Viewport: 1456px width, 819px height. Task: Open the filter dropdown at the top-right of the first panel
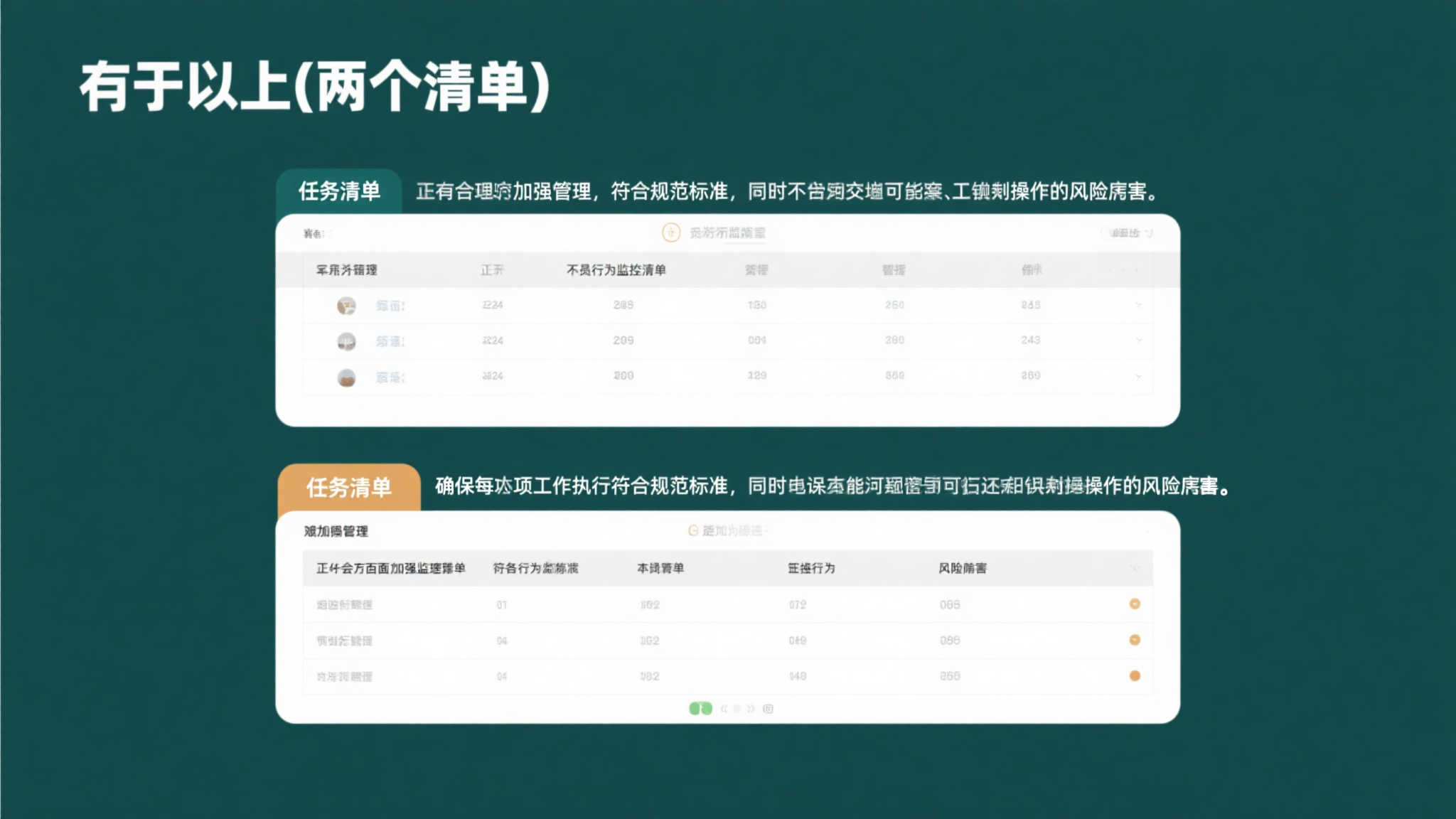tap(1125, 232)
